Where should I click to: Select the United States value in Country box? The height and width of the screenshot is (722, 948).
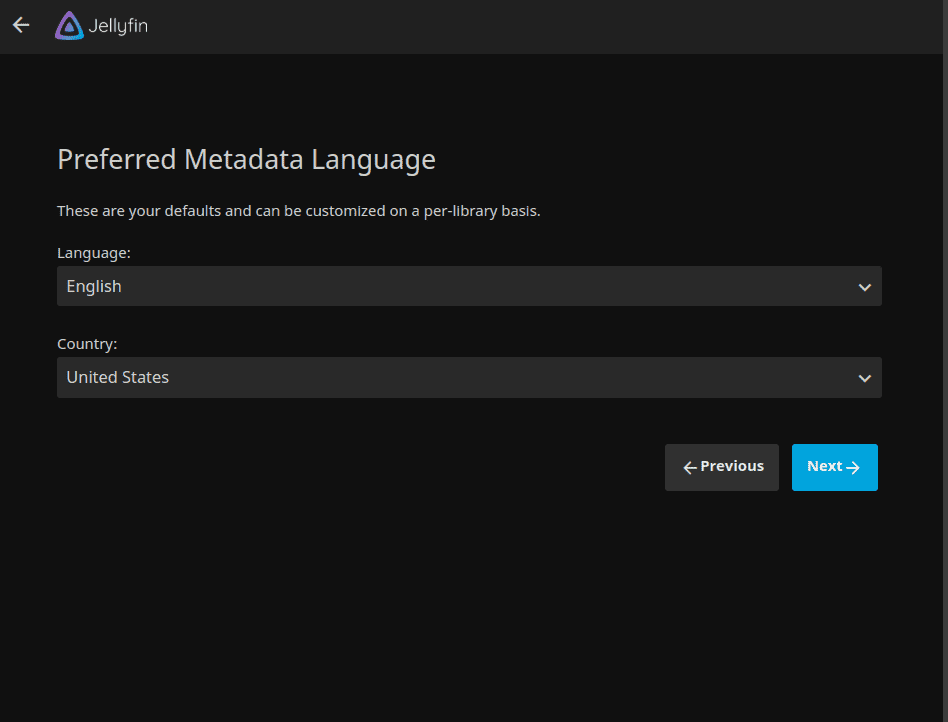(117, 377)
